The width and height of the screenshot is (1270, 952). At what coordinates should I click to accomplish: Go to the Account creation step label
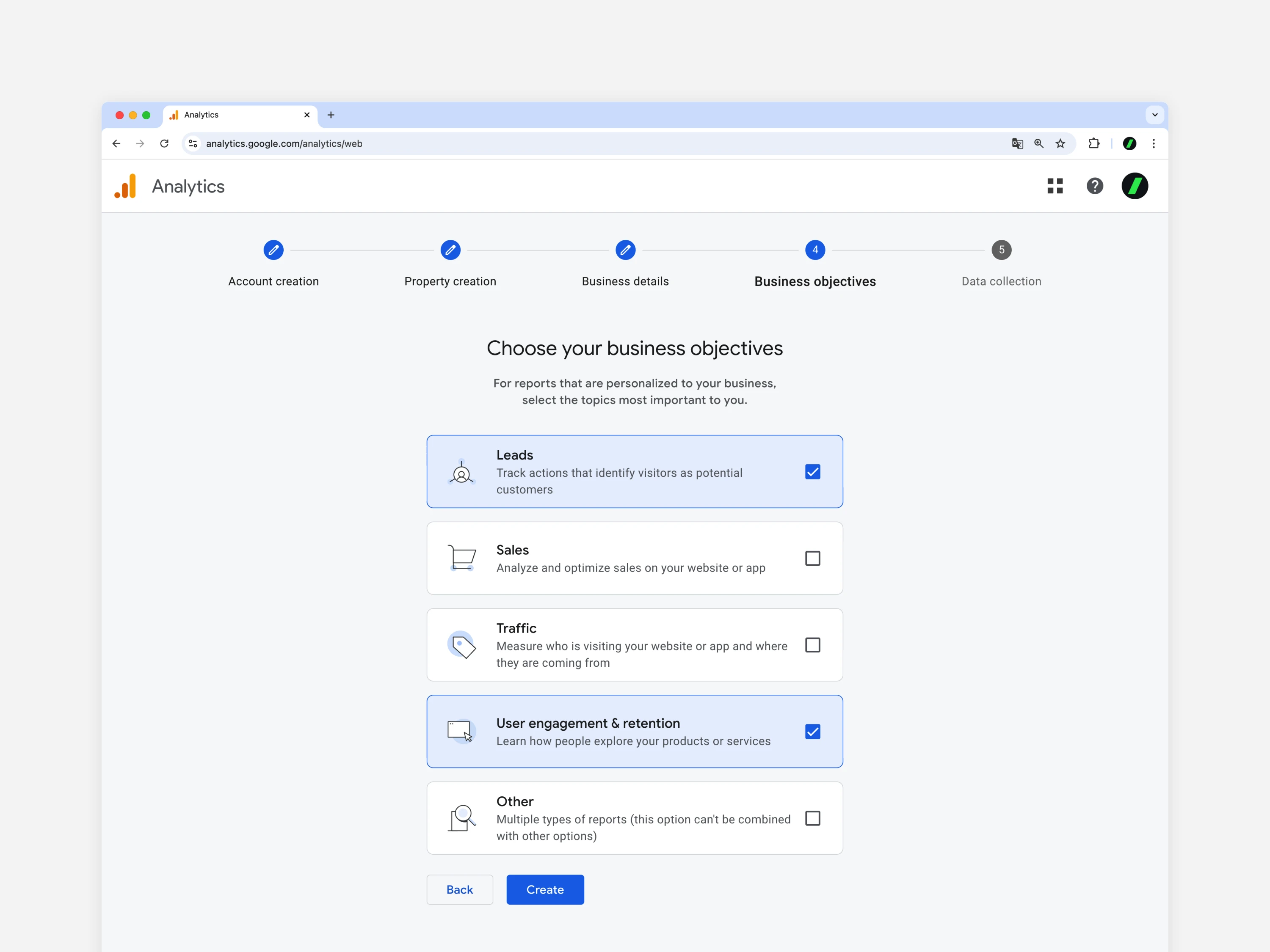(273, 281)
